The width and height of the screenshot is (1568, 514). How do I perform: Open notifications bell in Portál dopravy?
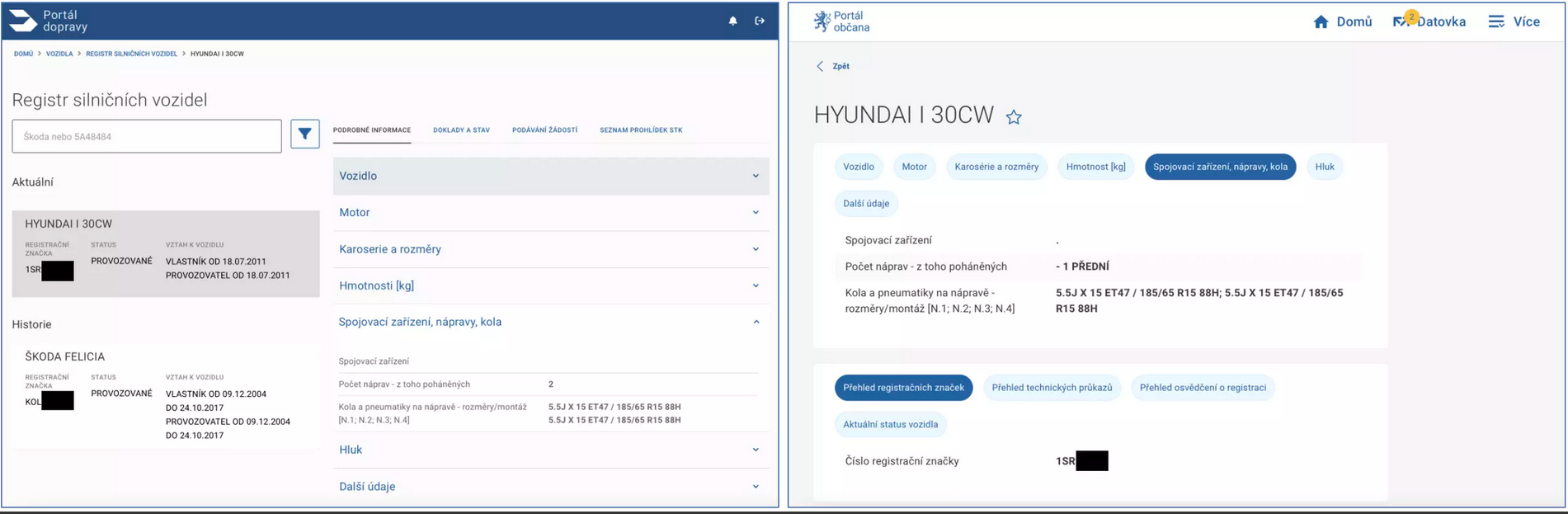pos(732,21)
